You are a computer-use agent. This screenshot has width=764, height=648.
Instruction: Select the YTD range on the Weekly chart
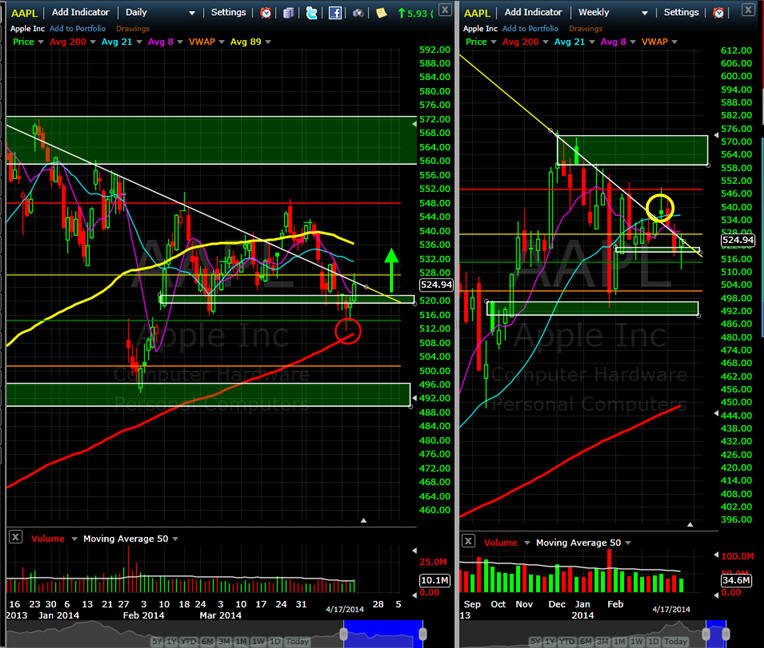point(567,641)
